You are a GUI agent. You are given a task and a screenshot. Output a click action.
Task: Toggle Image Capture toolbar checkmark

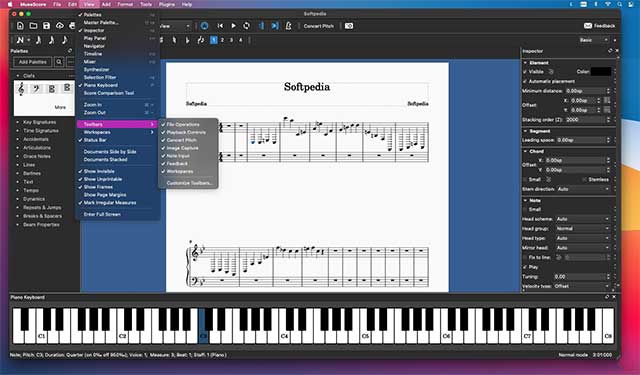pos(163,148)
